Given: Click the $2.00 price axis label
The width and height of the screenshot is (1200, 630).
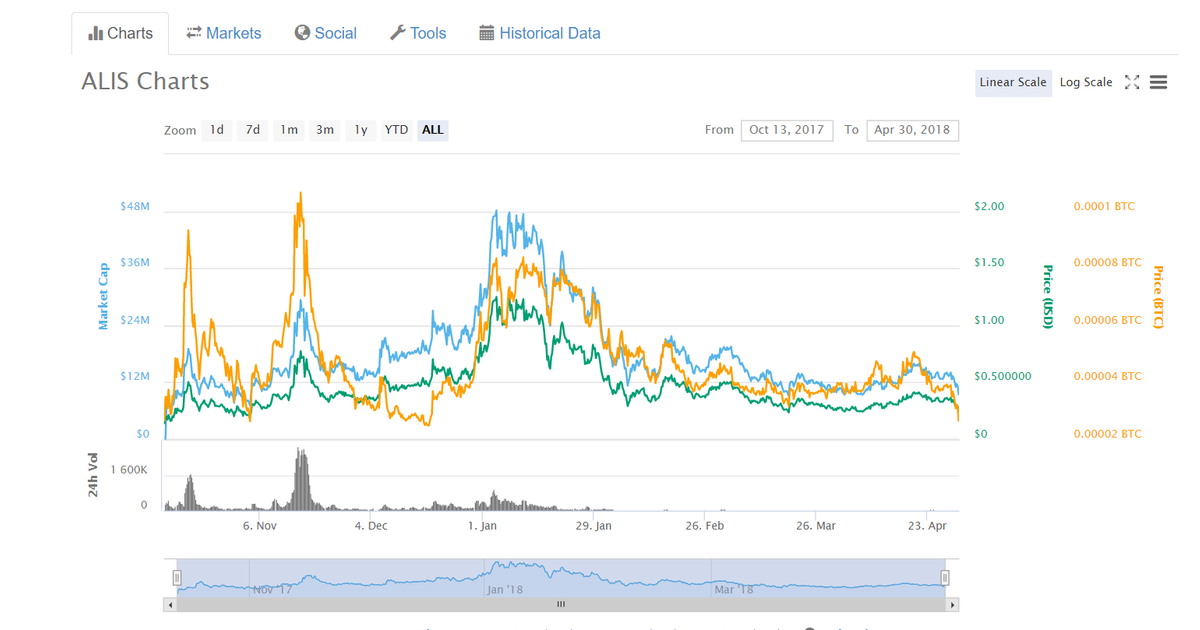Looking at the screenshot, I should (989, 207).
